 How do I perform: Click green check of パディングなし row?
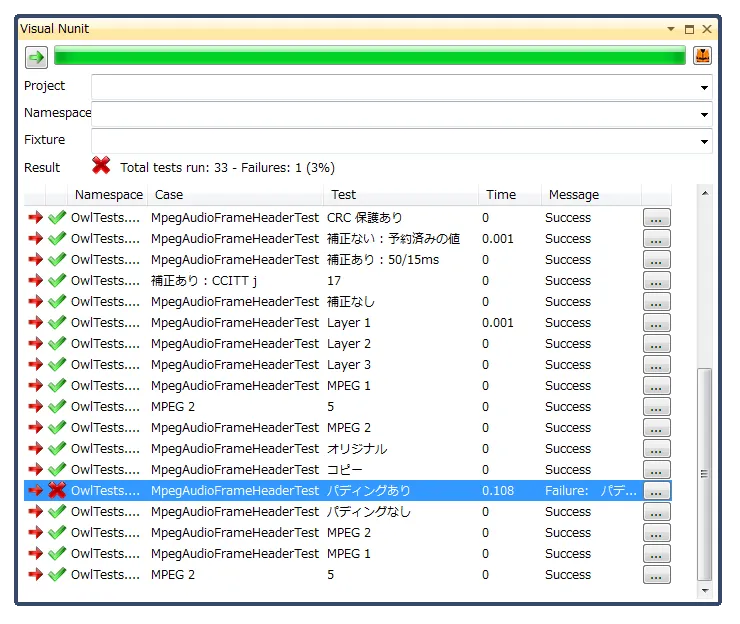click(57, 512)
